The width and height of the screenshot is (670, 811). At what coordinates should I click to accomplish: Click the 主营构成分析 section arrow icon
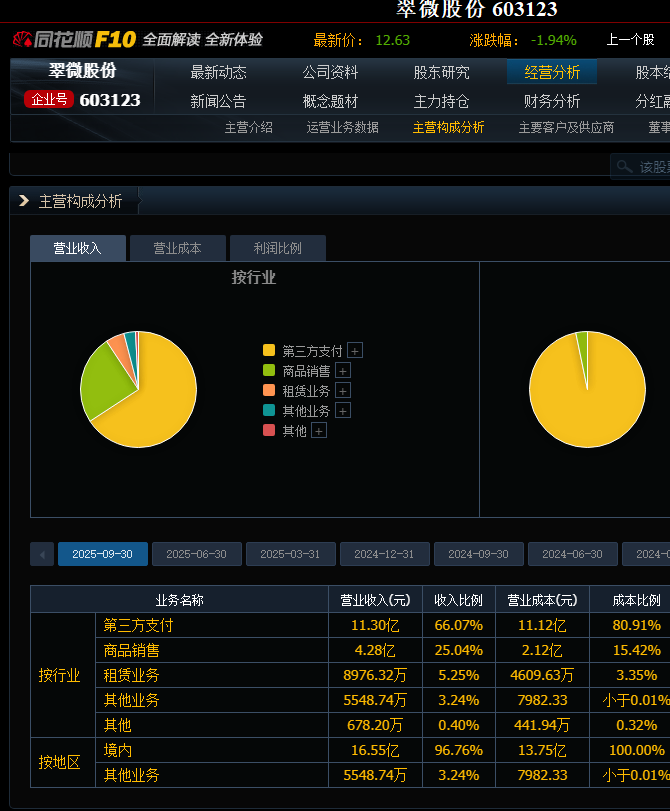[x=24, y=201]
